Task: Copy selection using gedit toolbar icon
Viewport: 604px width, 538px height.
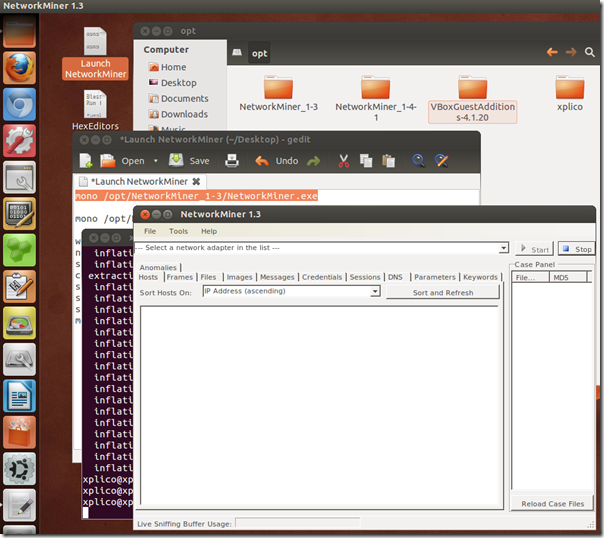Action: point(366,161)
